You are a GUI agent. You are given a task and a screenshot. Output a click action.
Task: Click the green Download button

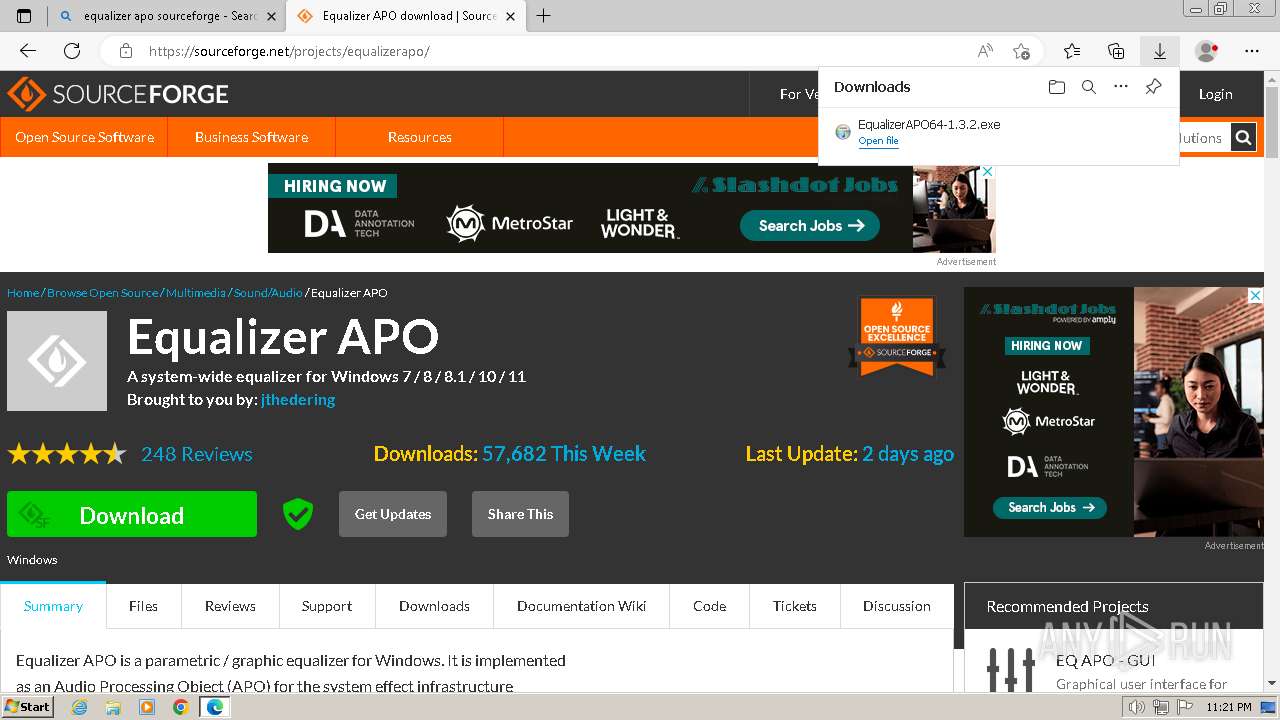132,514
